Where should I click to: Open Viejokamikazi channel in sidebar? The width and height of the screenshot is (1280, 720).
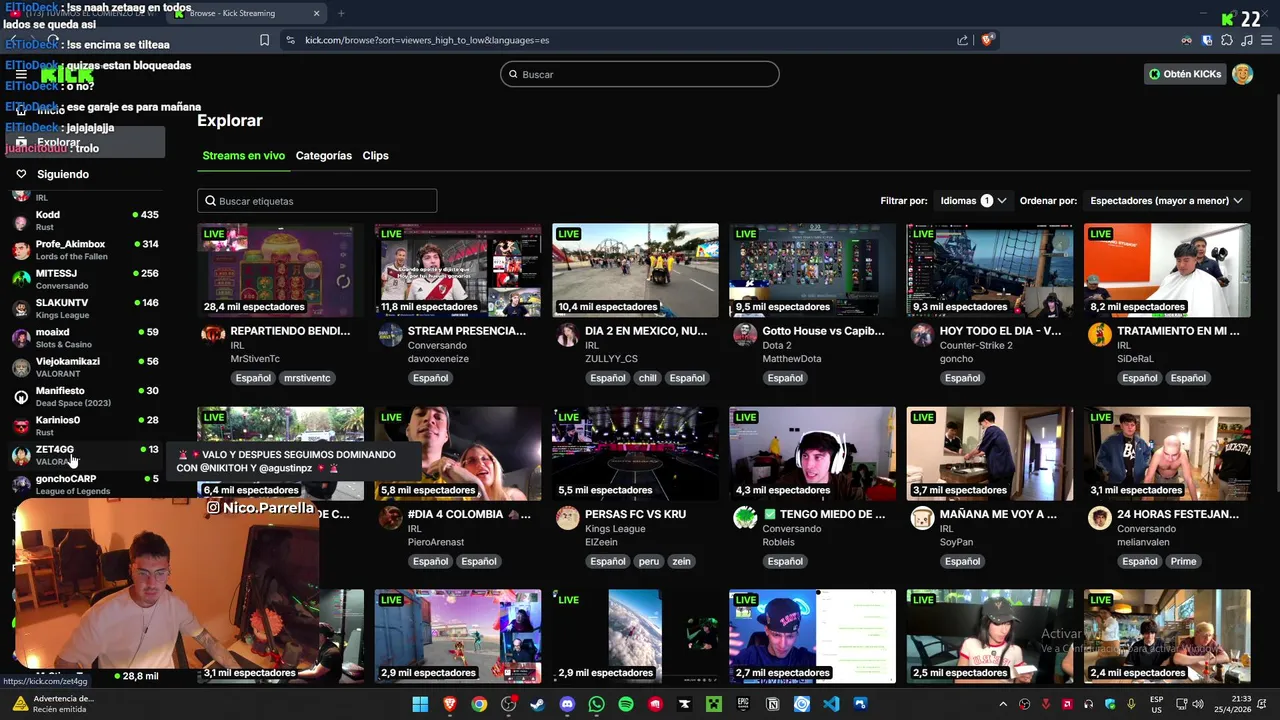(85, 367)
